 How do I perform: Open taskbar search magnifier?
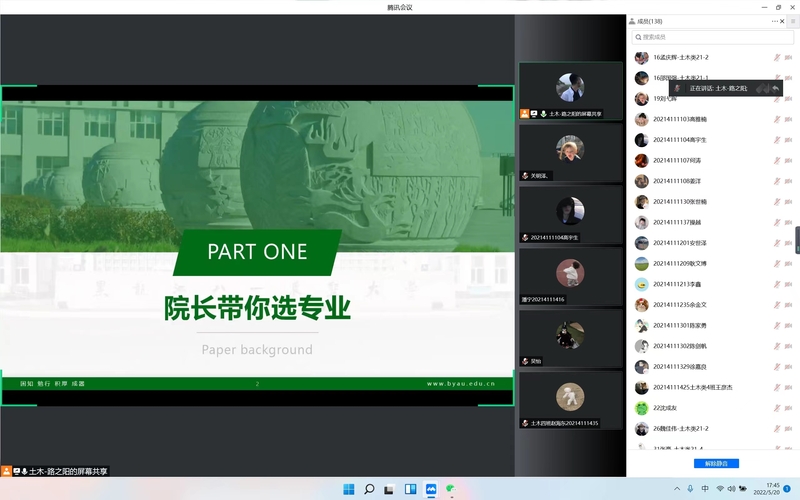[369, 489]
